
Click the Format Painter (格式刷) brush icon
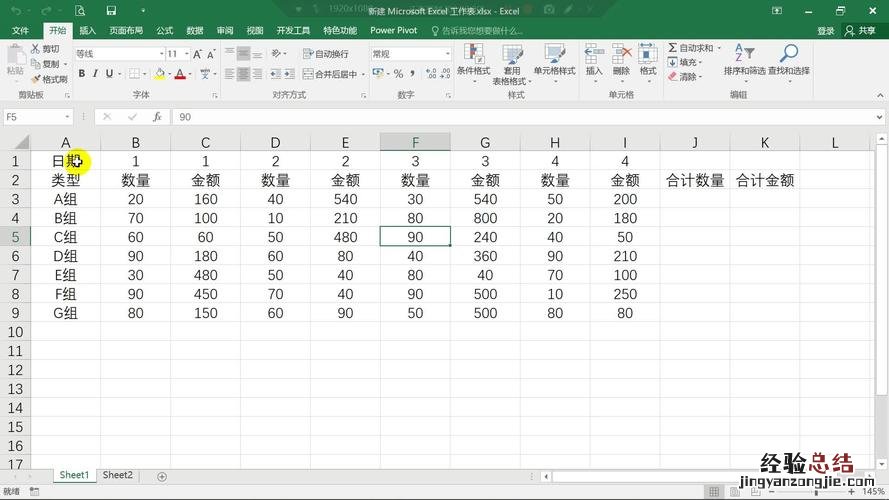click(35, 79)
